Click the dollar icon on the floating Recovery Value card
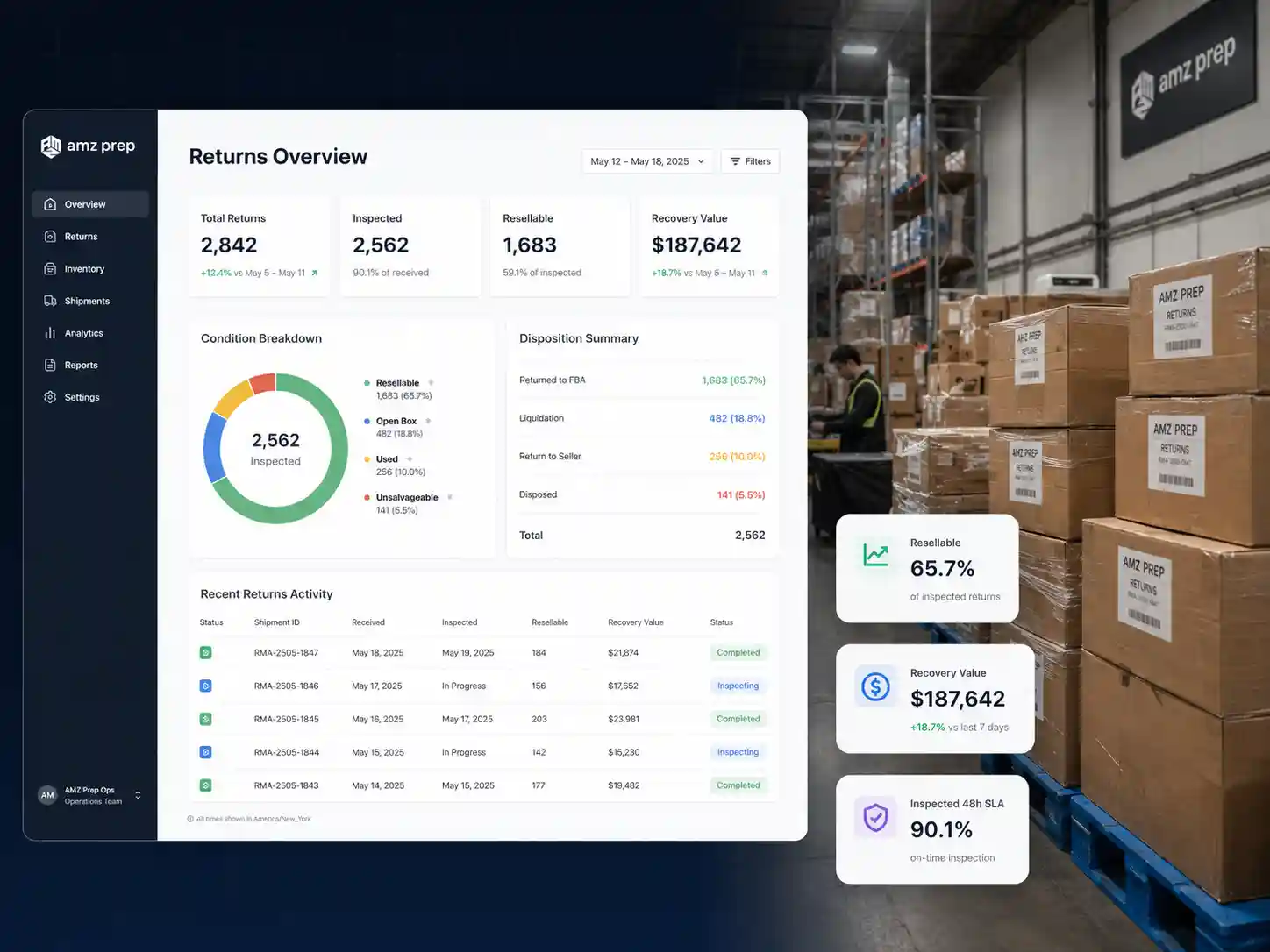1270x952 pixels. coord(875,686)
